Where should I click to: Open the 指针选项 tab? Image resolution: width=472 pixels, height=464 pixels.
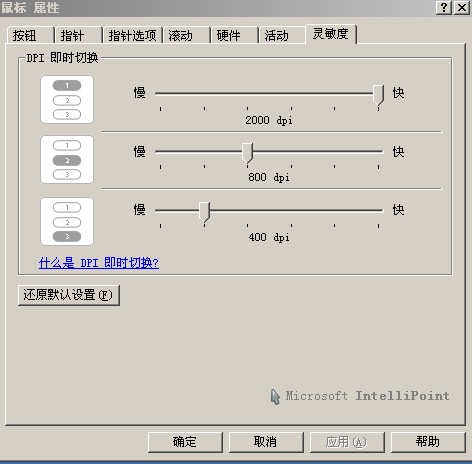(133, 35)
